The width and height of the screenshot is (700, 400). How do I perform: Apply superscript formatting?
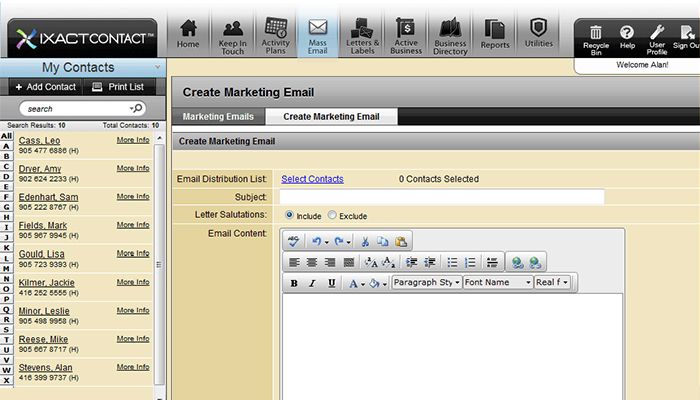pos(371,262)
